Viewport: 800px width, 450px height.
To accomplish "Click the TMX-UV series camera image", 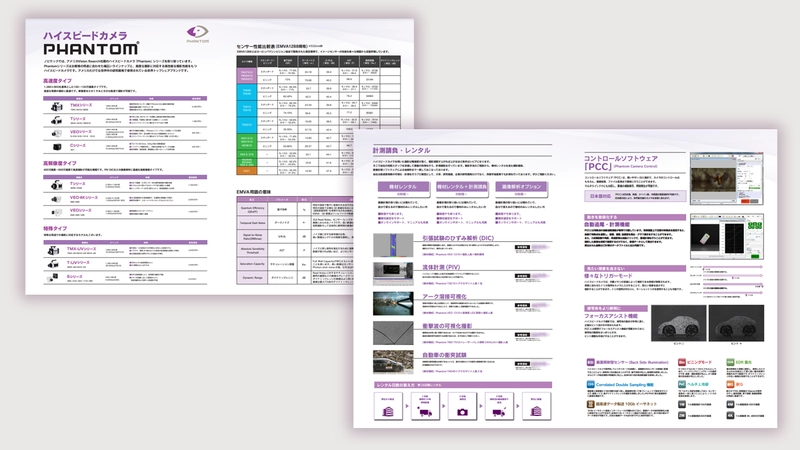I will pos(53,251).
